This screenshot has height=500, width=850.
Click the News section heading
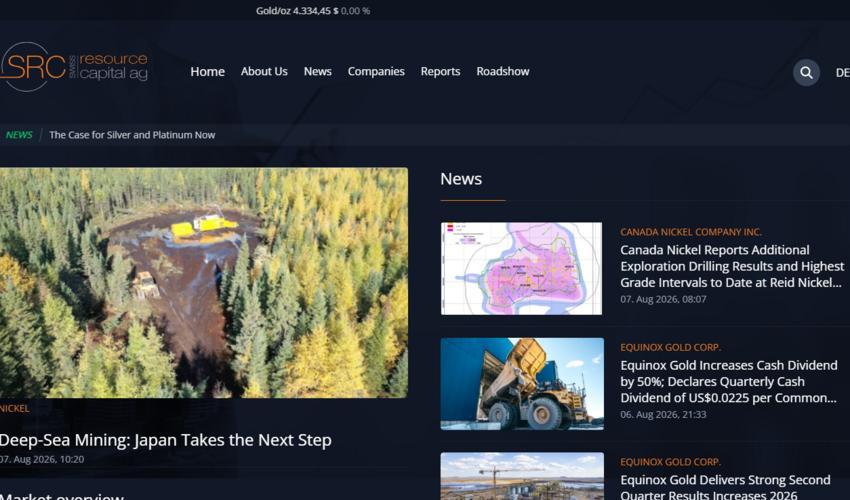(x=461, y=179)
